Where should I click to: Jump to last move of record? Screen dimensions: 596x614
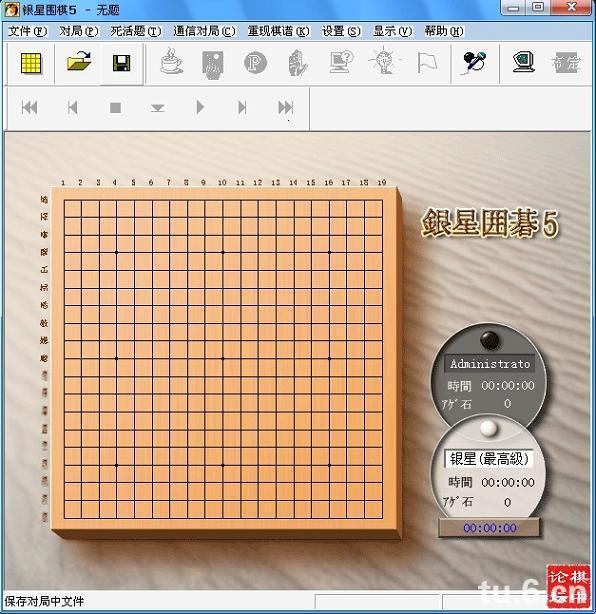[285, 107]
